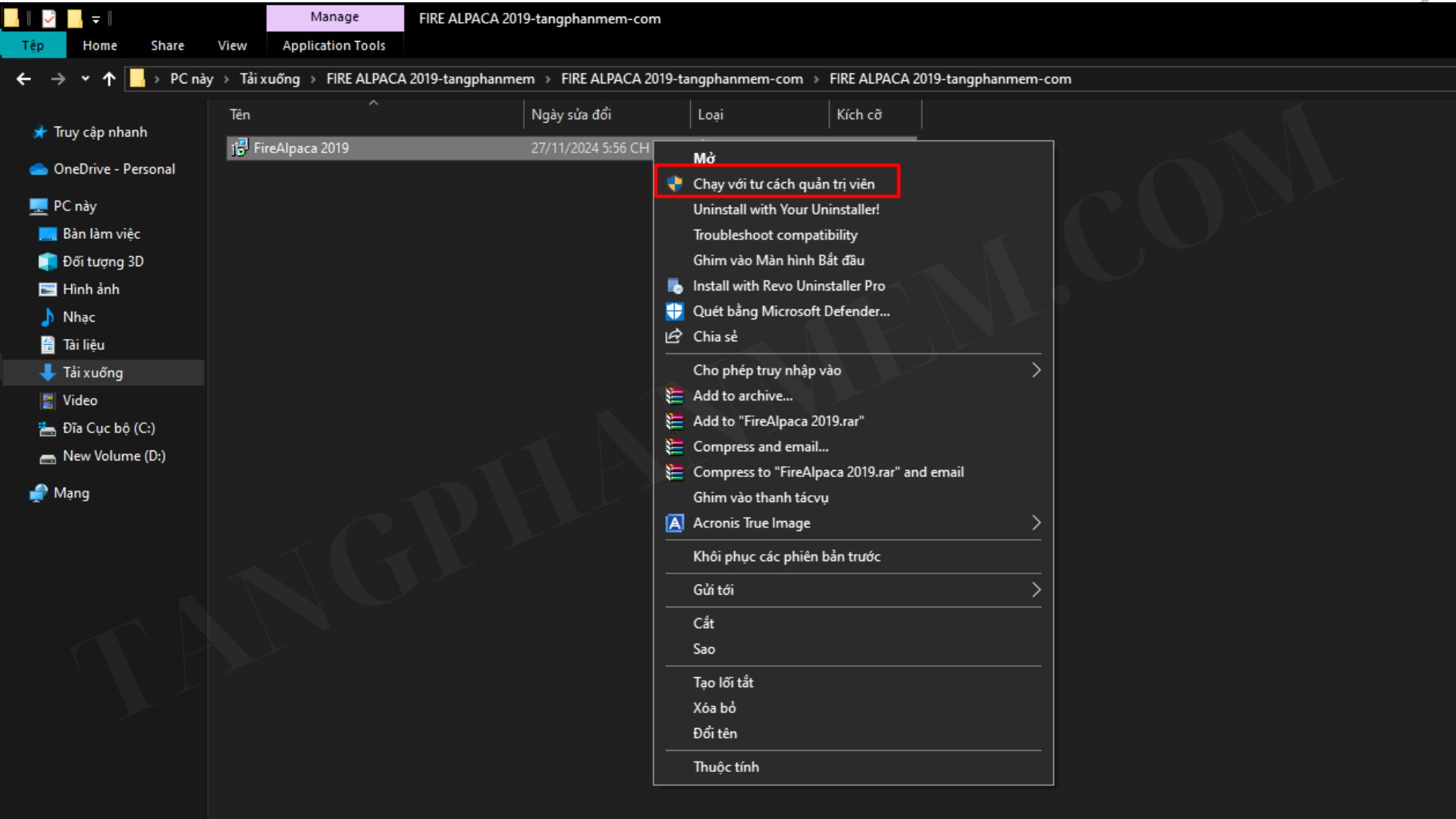Select Chạy với tư cách quản trị viên
The width and height of the screenshot is (1456, 819).
tap(783, 184)
